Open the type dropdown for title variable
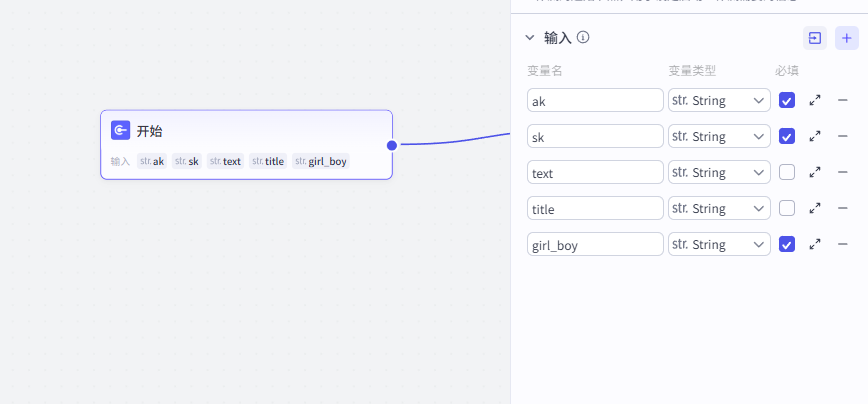This screenshot has width=868, height=404. pyautogui.click(x=719, y=208)
